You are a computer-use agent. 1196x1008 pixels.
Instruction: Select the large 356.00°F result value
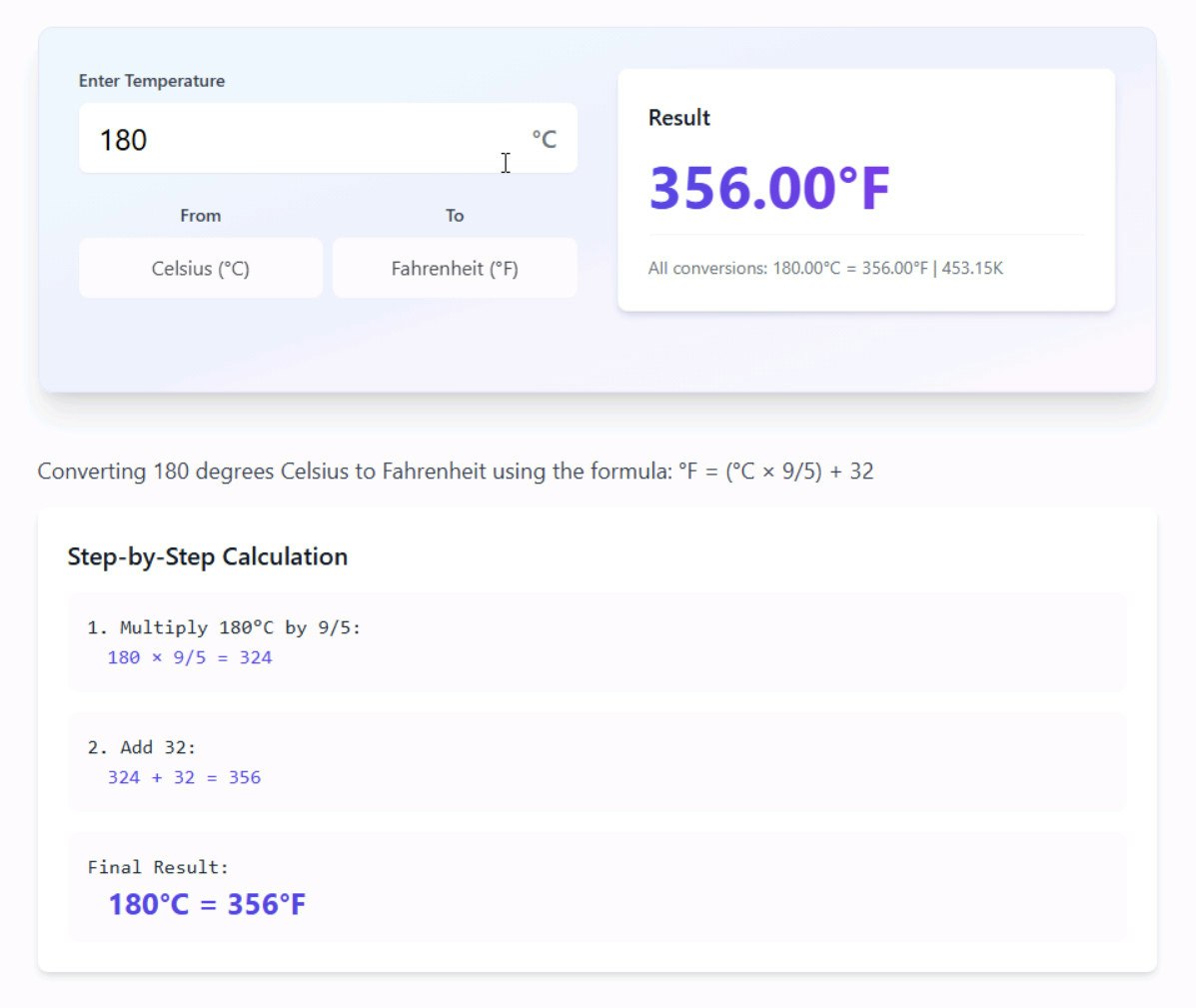[x=769, y=188]
